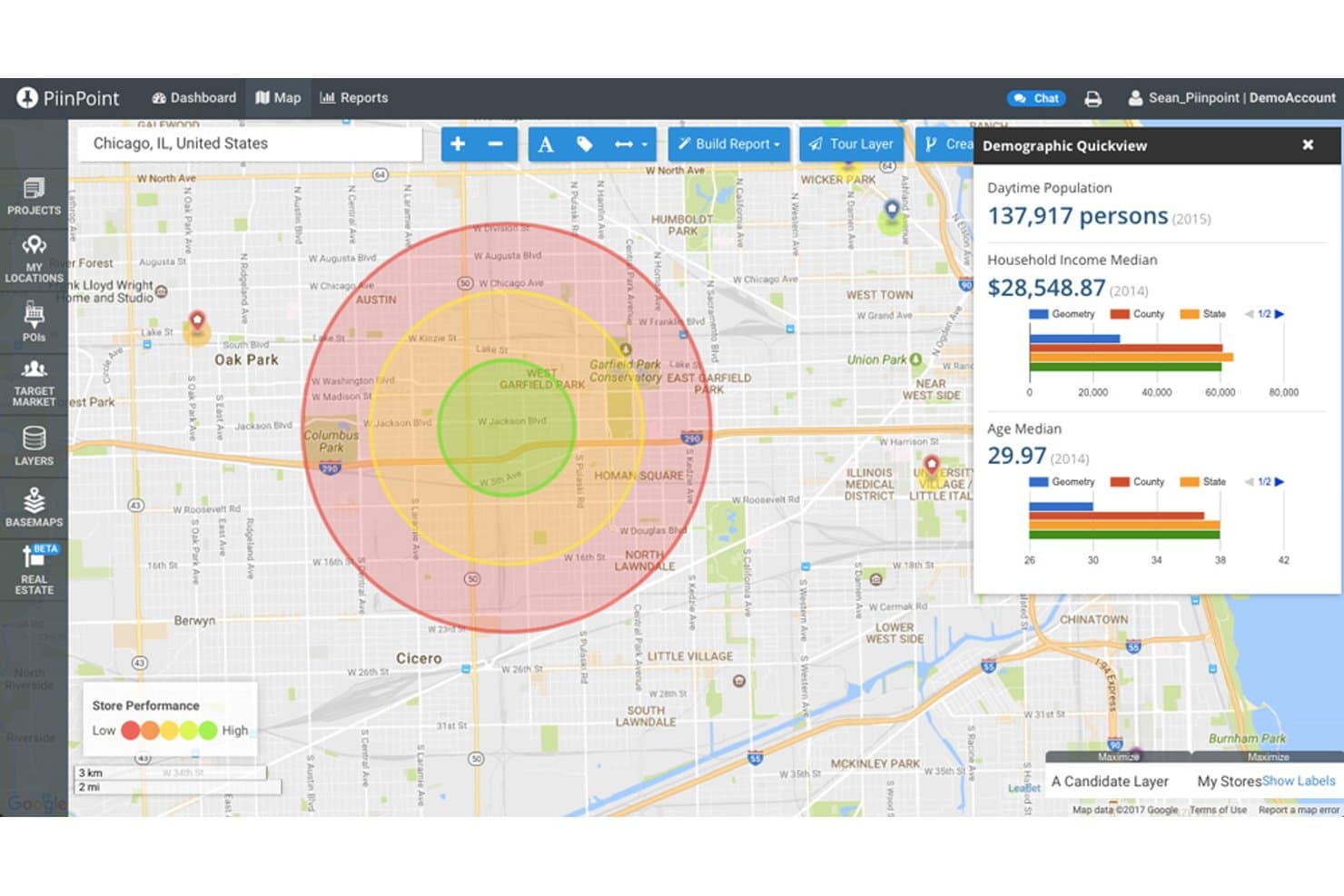The image size is (1344, 896).
Task: Click the partially hidden Create button
Action: (944, 143)
